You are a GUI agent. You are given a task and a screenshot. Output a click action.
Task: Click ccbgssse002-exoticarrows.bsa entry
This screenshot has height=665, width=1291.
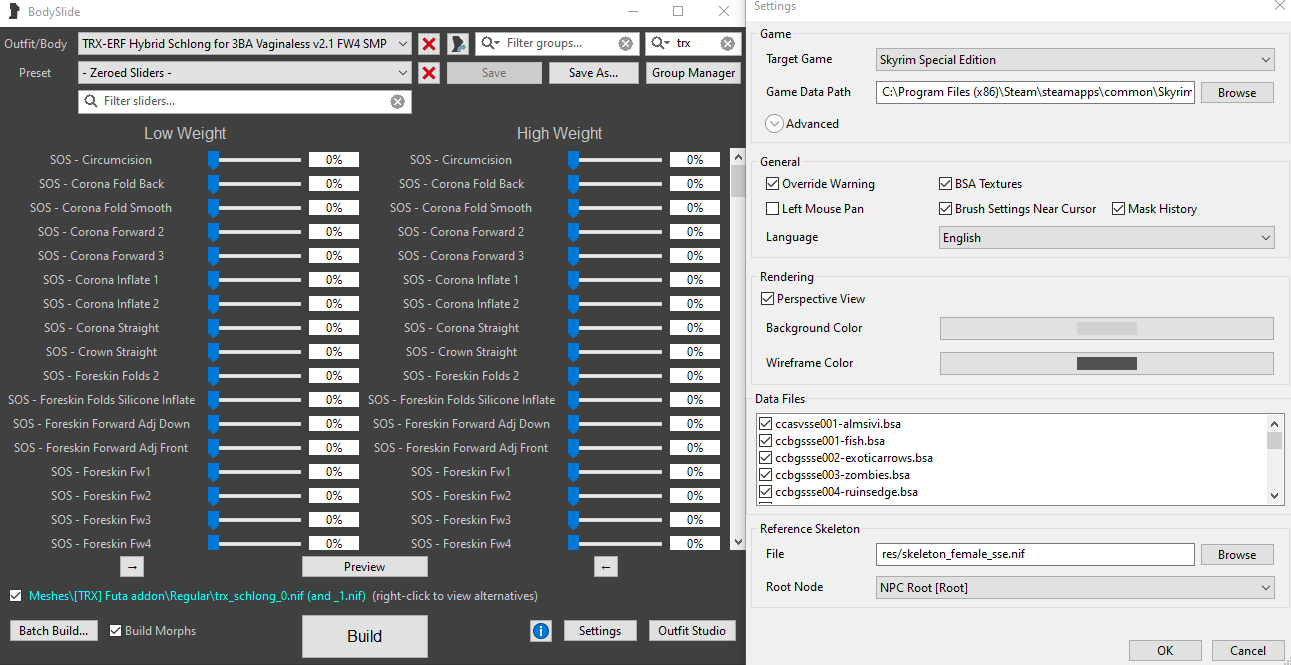(853, 458)
